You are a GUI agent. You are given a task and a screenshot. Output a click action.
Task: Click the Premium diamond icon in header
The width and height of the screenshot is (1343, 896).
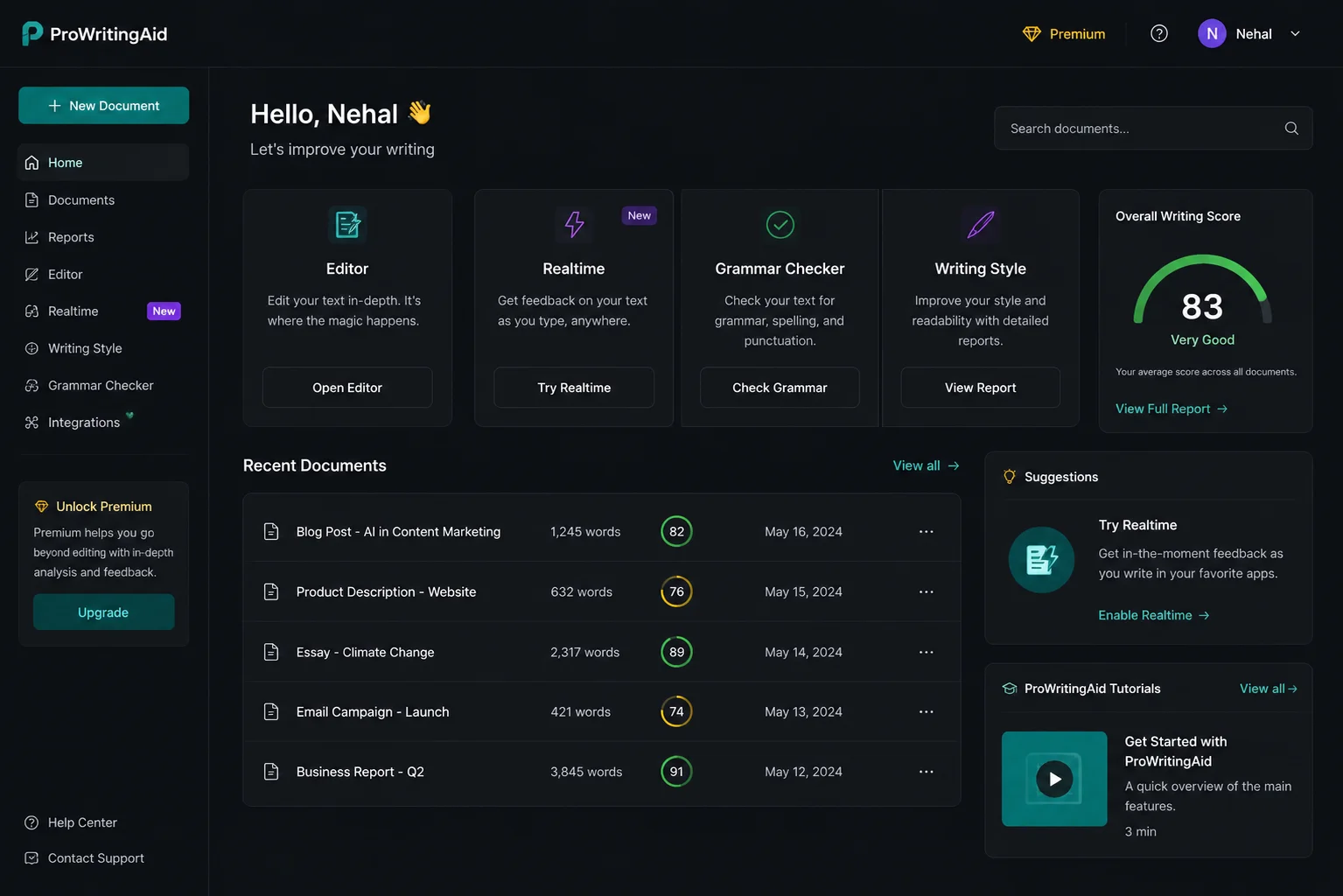click(1032, 34)
